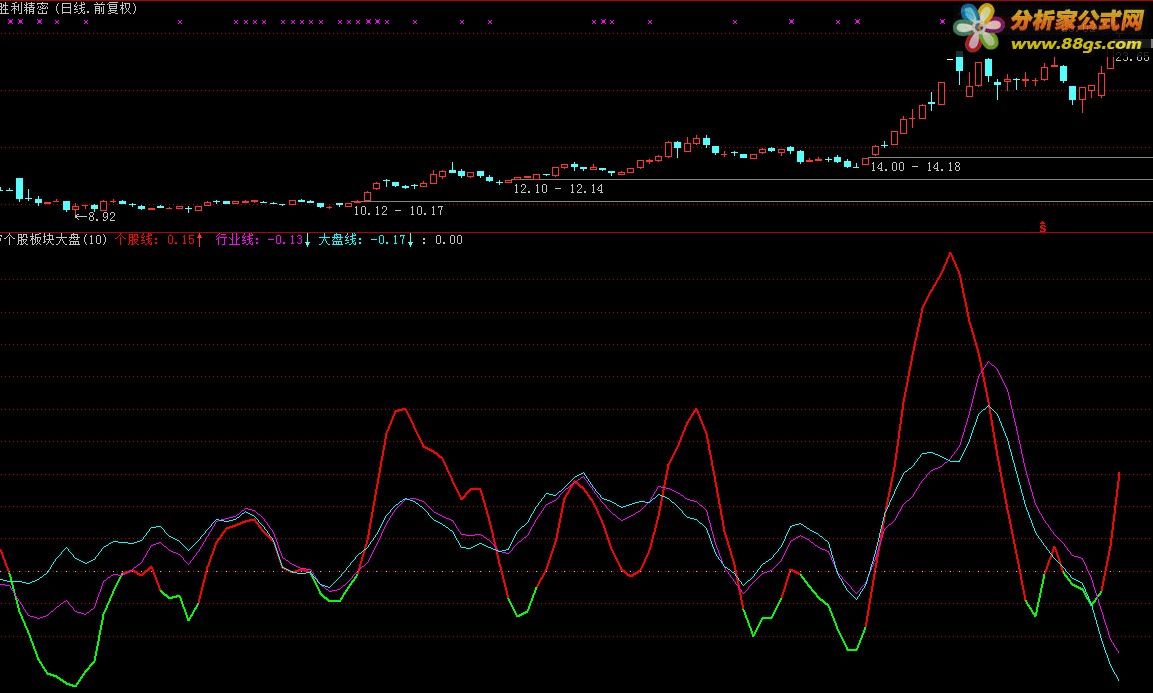
Task: Click the 10.12 - 10.17 price range label
Action: tap(399, 211)
